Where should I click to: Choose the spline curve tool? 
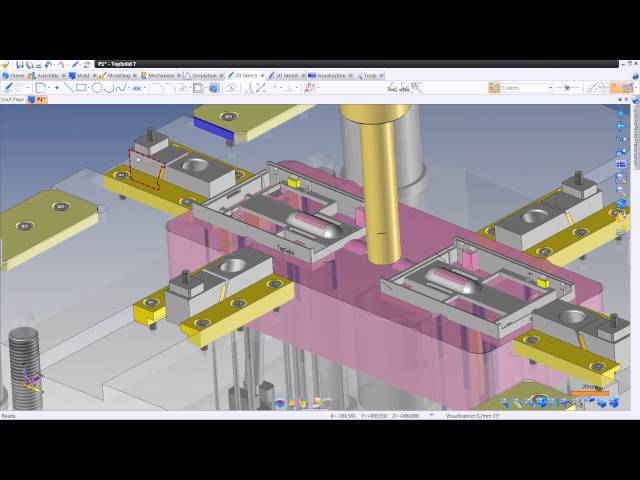click(x=122, y=88)
